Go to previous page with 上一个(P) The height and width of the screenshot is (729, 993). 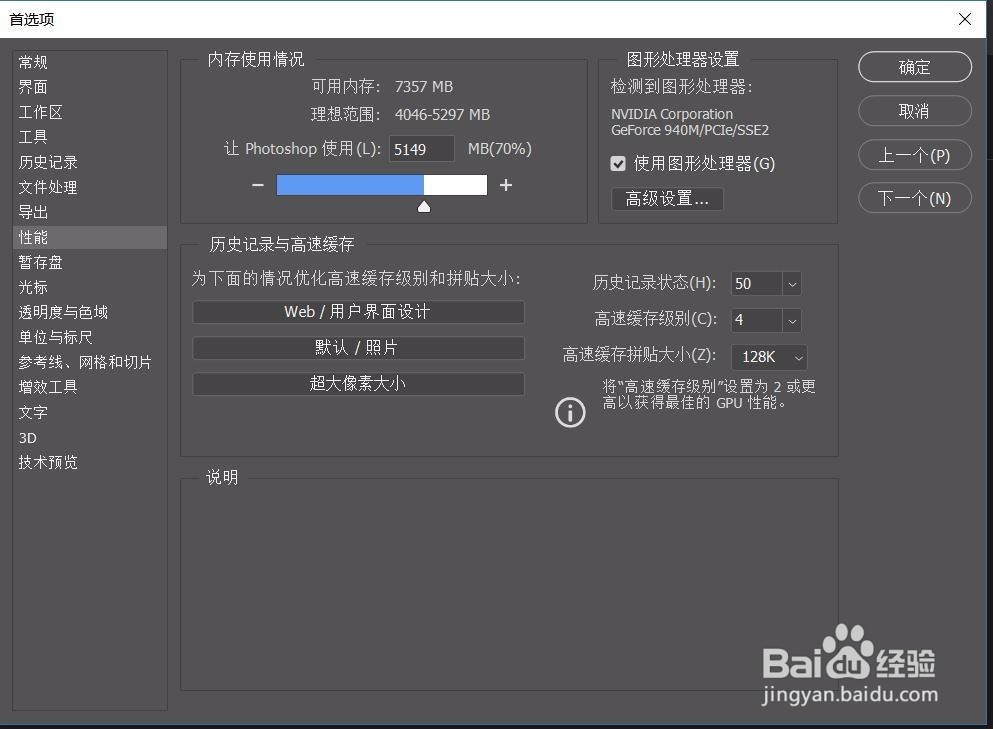[x=914, y=155]
